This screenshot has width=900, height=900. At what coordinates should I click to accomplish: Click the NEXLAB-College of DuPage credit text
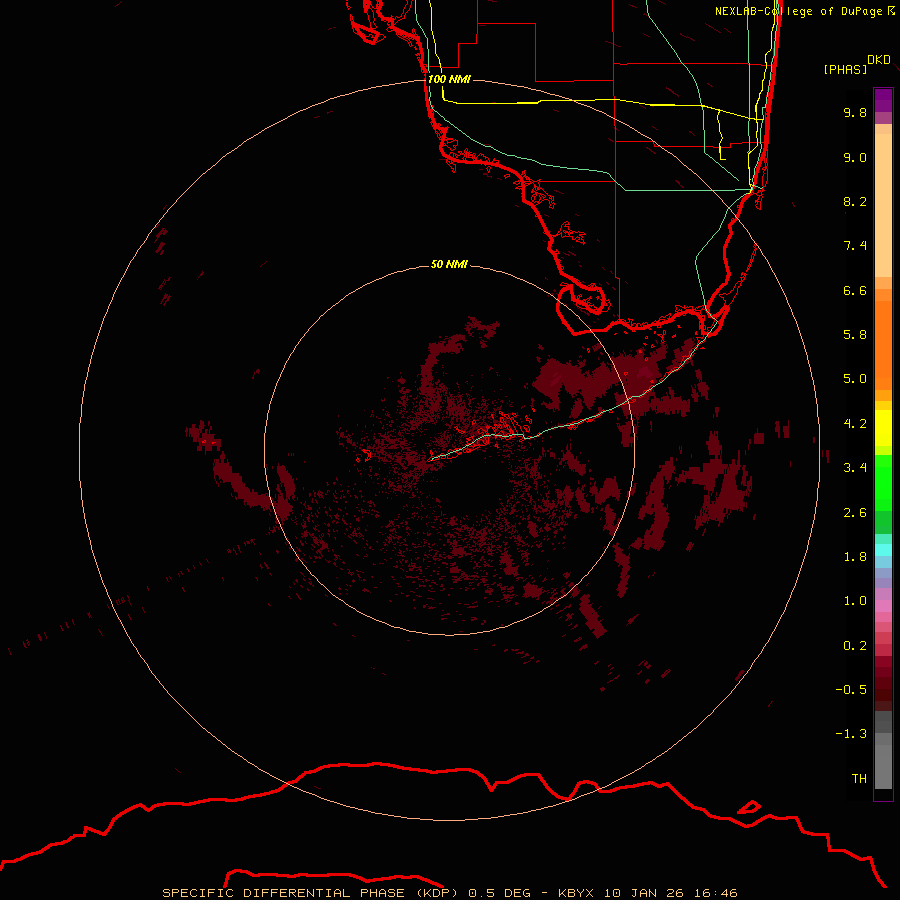[x=804, y=11]
